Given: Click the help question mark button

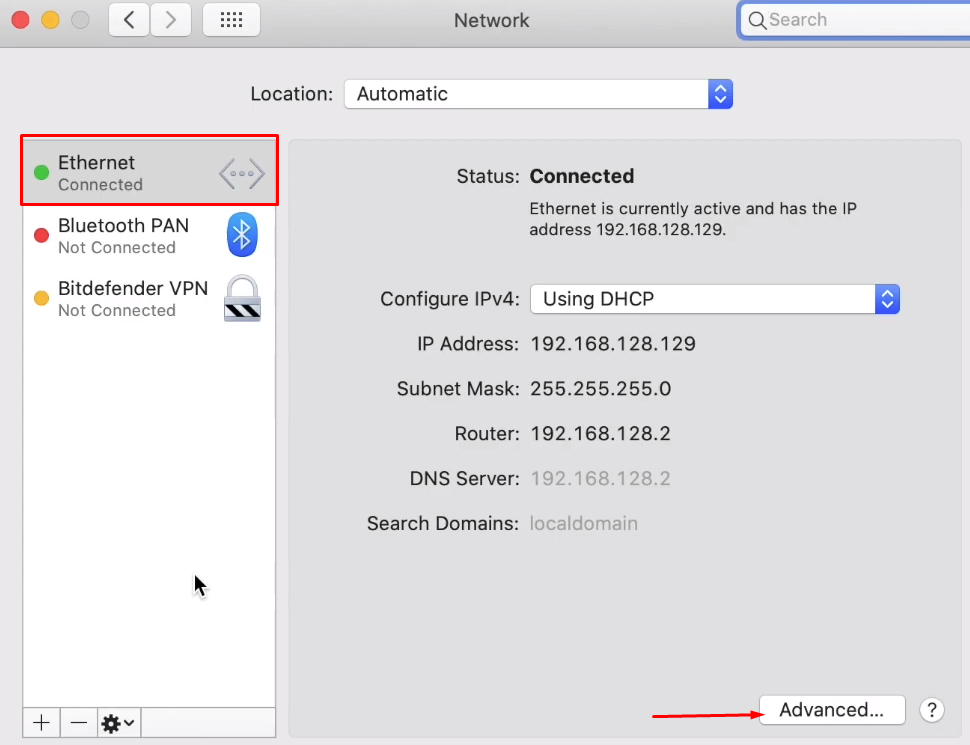Looking at the screenshot, I should pyautogui.click(x=931, y=710).
